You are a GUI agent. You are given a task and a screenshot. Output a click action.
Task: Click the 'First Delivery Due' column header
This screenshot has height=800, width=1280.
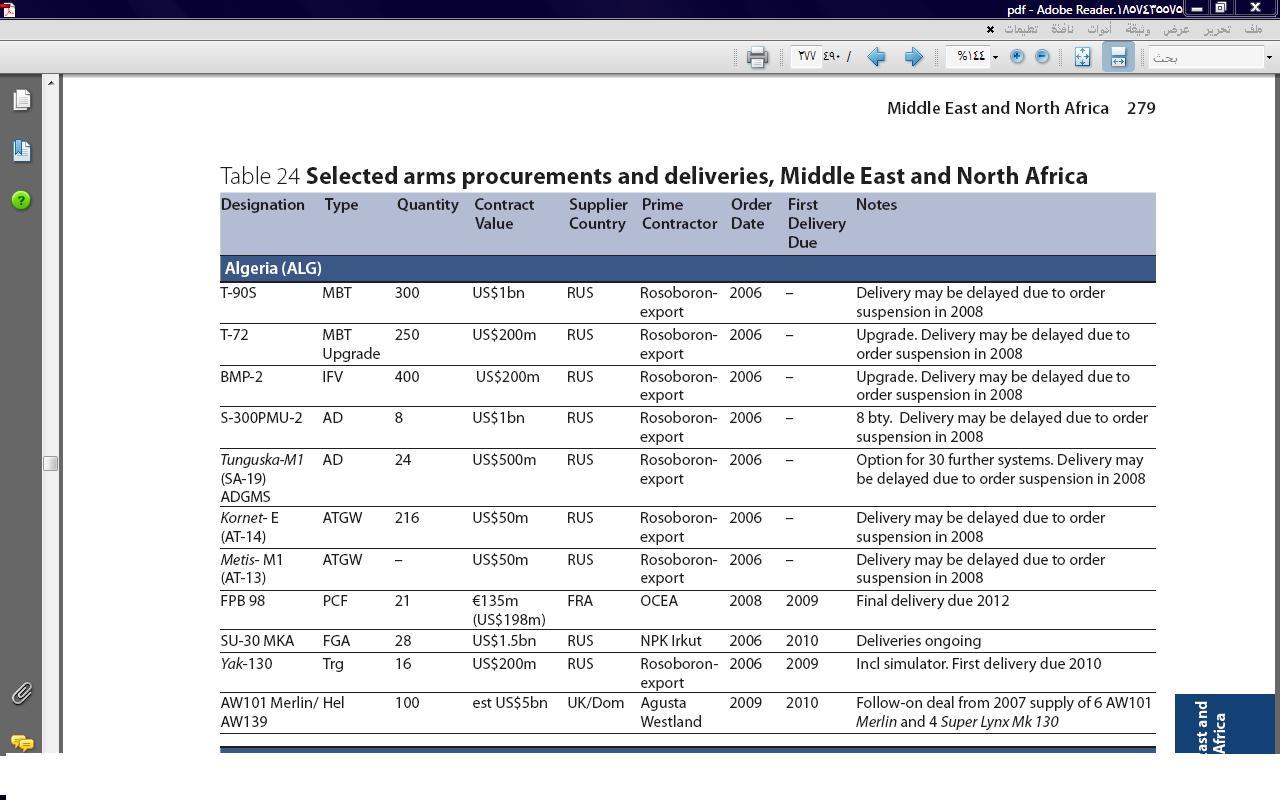click(x=816, y=223)
